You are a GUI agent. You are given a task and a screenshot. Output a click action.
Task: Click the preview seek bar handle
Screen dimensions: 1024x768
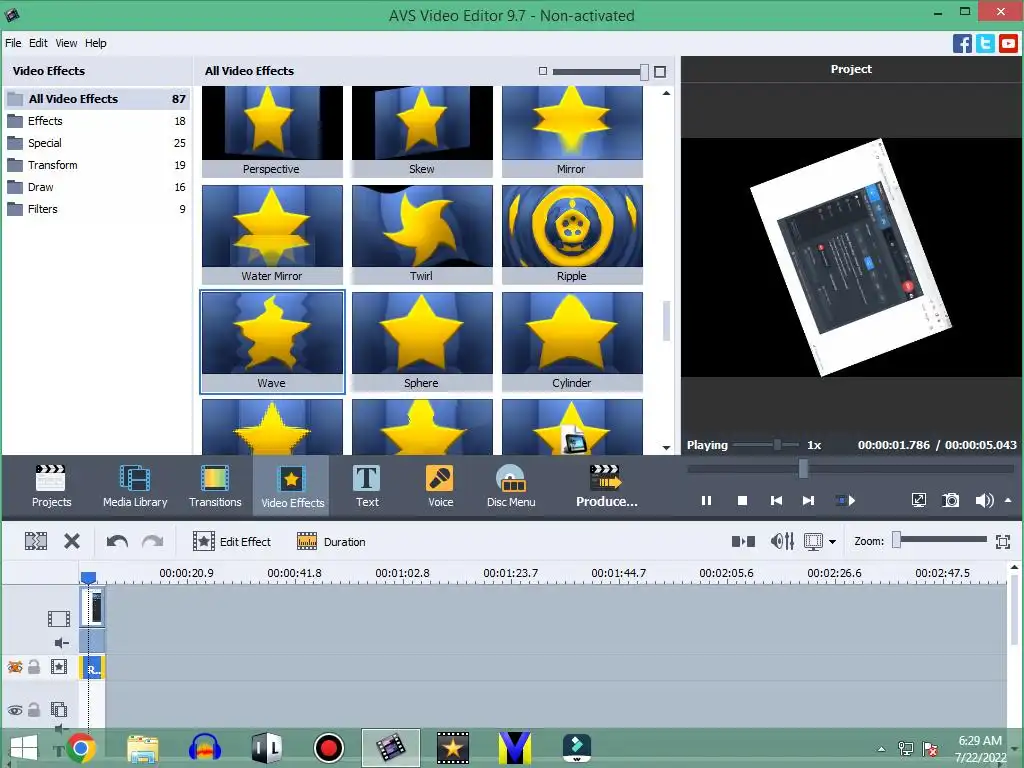(x=803, y=468)
